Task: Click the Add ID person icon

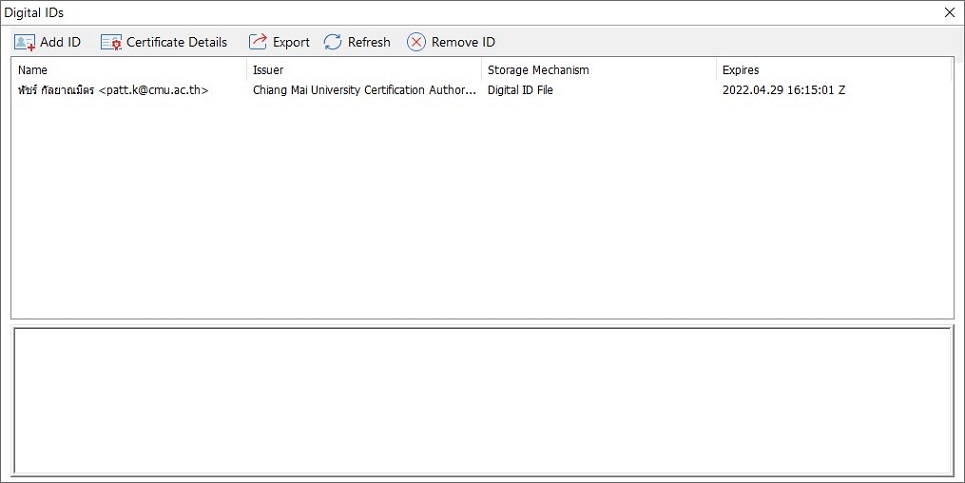Action: pyautogui.click(x=25, y=42)
